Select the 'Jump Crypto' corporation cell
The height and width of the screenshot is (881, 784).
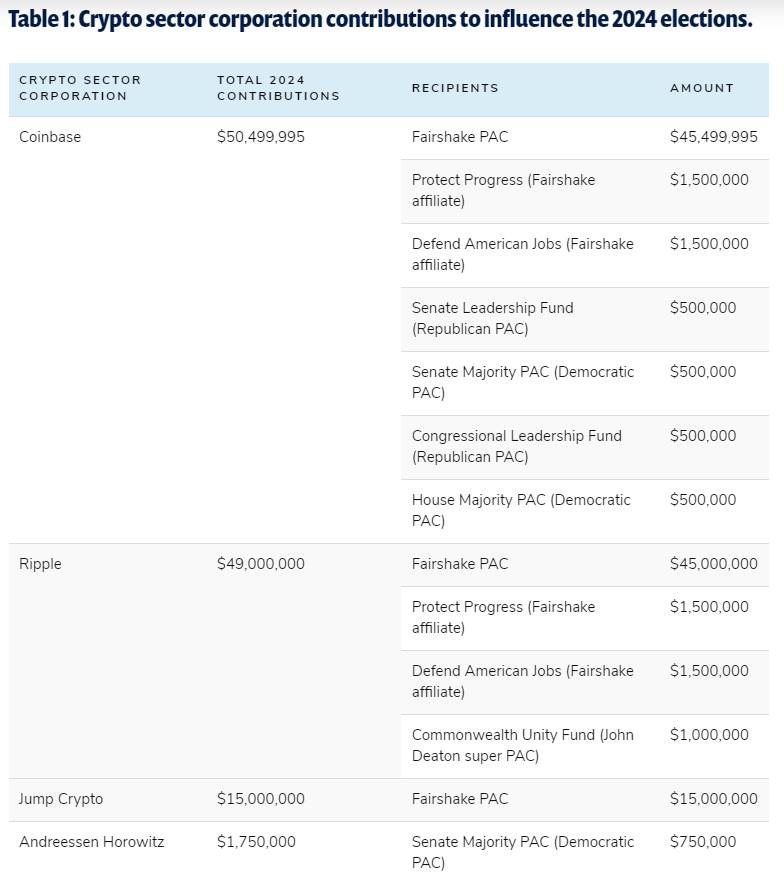(x=61, y=800)
